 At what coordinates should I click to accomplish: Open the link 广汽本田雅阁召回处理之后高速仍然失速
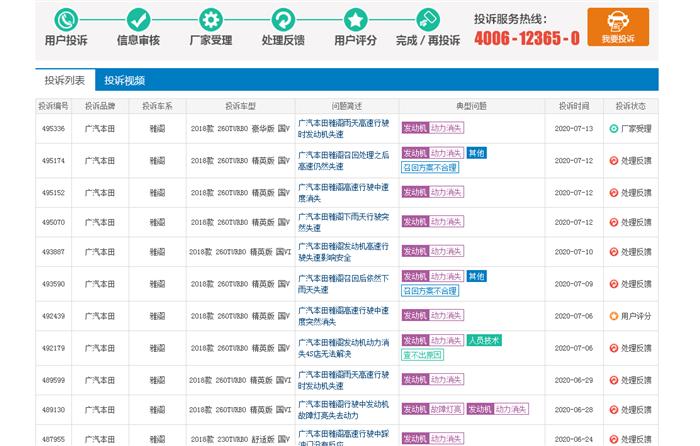(x=343, y=161)
